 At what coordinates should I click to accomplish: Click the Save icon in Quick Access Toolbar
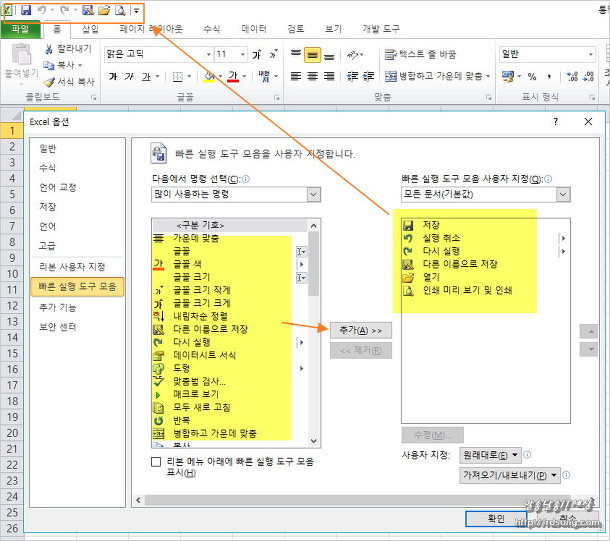[26, 10]
